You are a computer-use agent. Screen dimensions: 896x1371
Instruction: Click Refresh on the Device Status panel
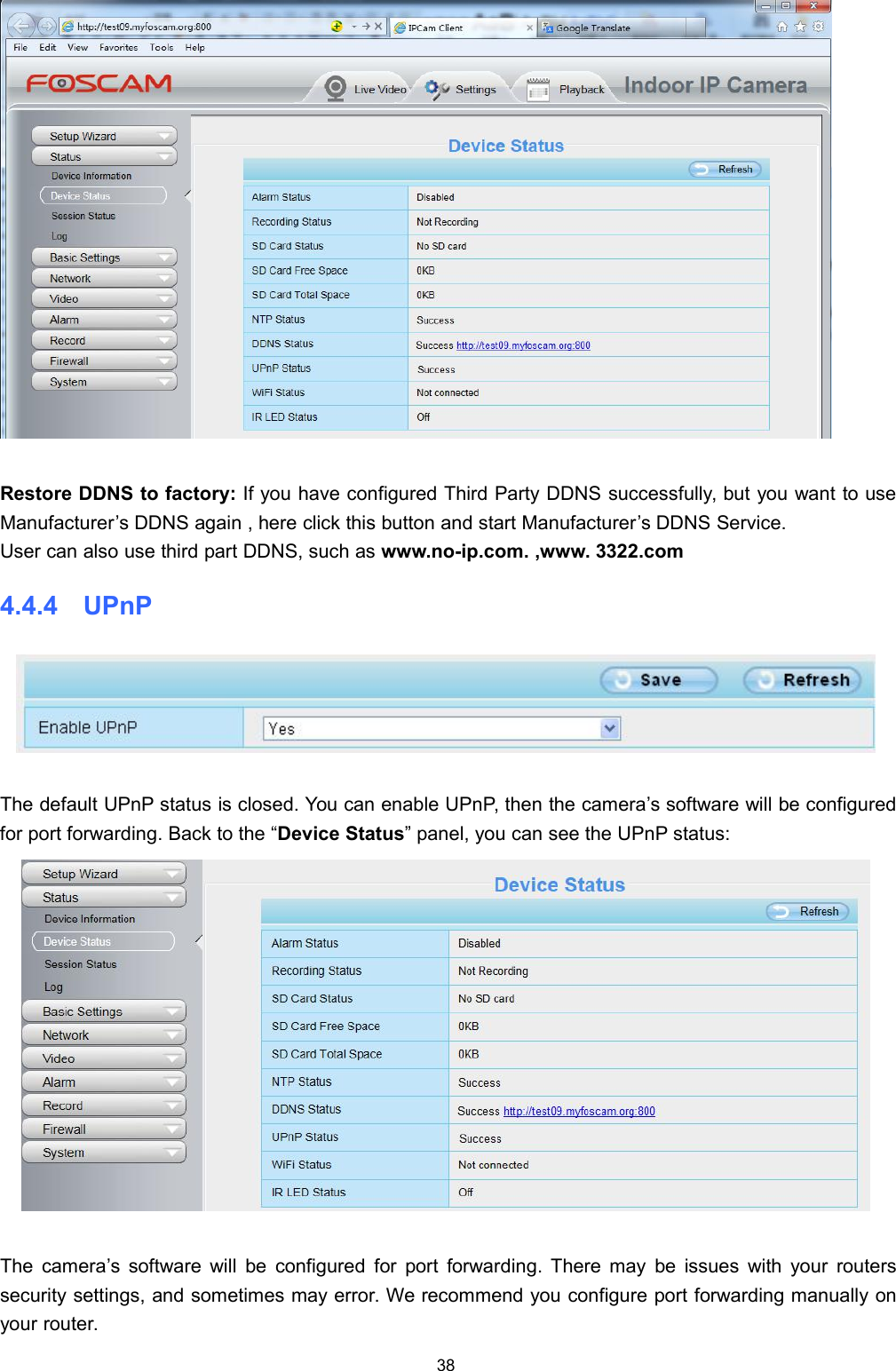tap(726, 169)
